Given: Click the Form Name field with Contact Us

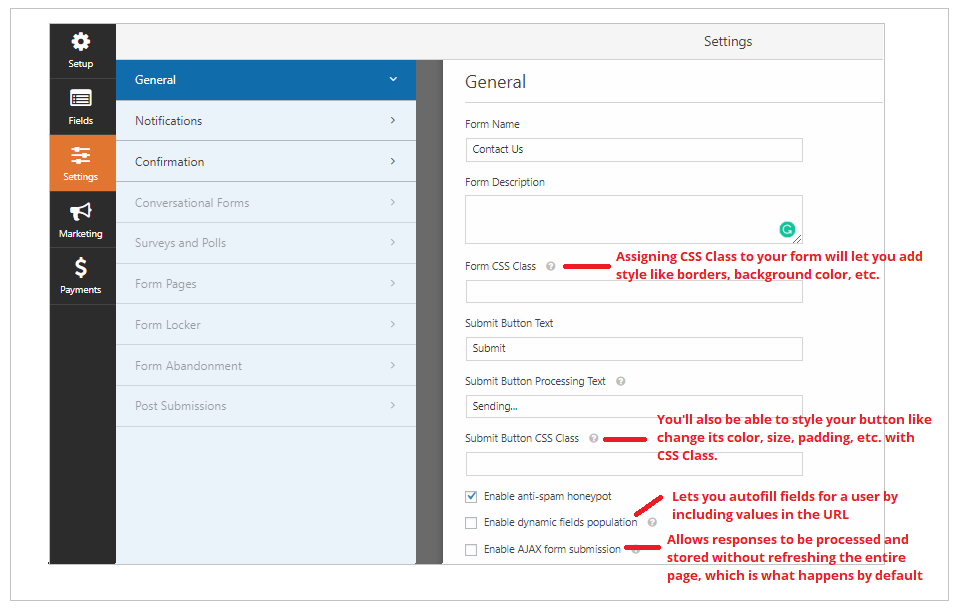Looking at the screenshot, I should [634, 150].
